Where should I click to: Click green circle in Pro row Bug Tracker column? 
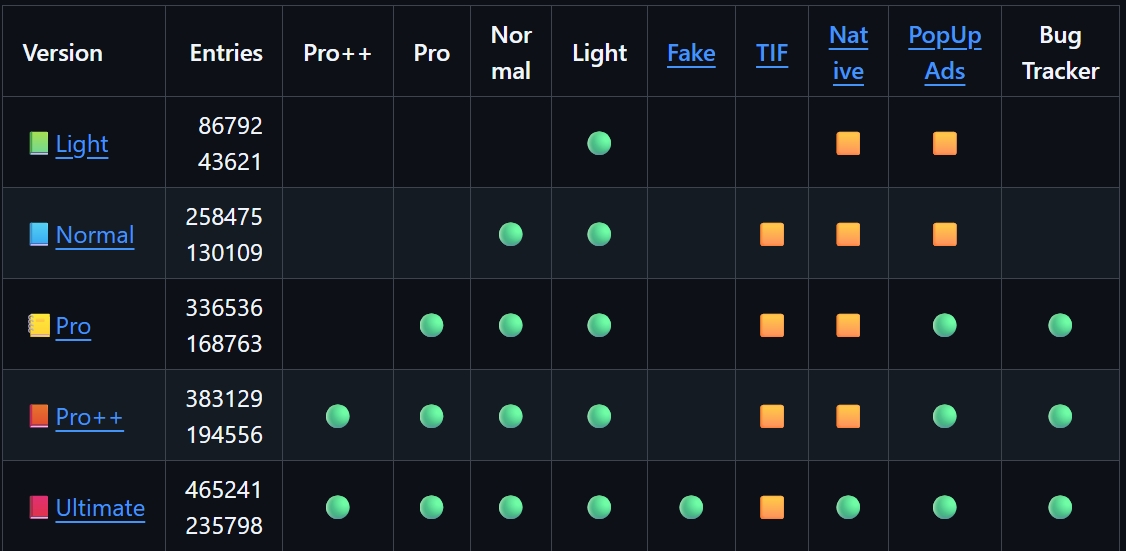[x=1060, y=325]
